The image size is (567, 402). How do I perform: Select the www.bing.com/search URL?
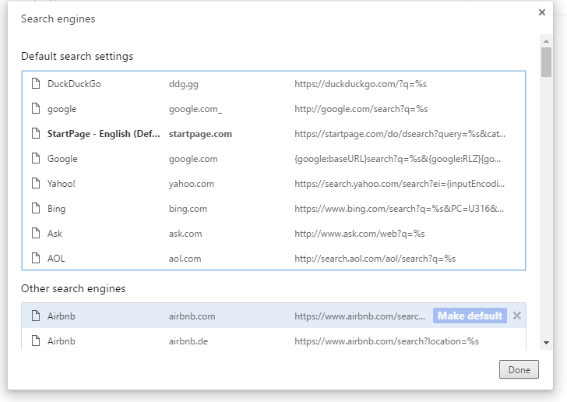(399, 209)
